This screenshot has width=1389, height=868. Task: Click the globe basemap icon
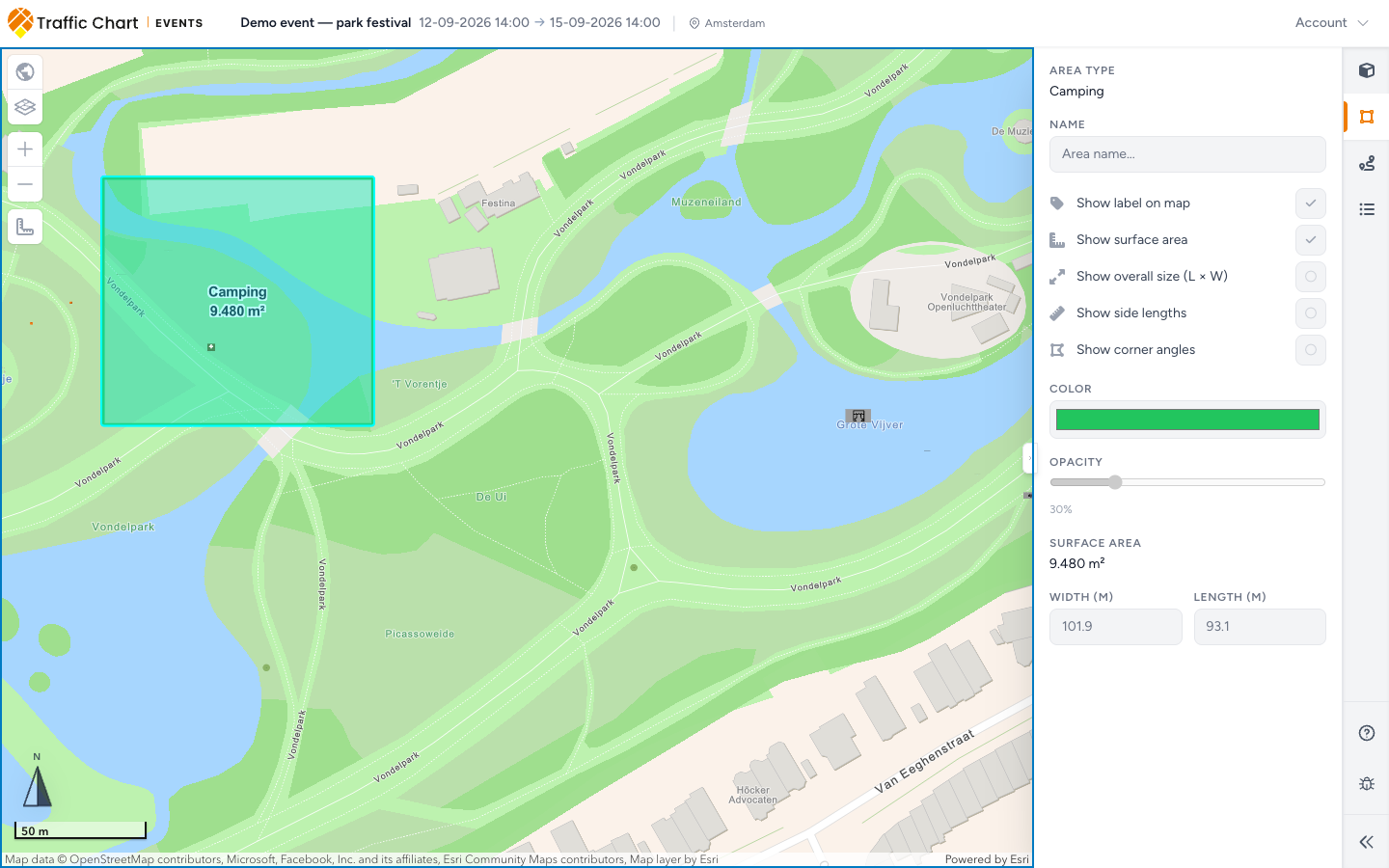(25, 71)
